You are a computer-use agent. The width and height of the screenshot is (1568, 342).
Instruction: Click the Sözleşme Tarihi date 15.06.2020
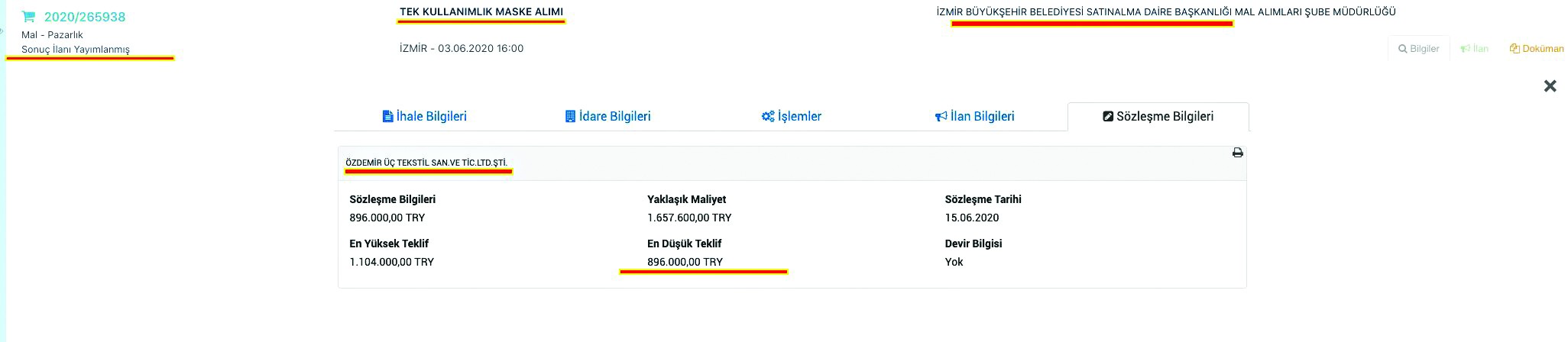tap(971, 218)
